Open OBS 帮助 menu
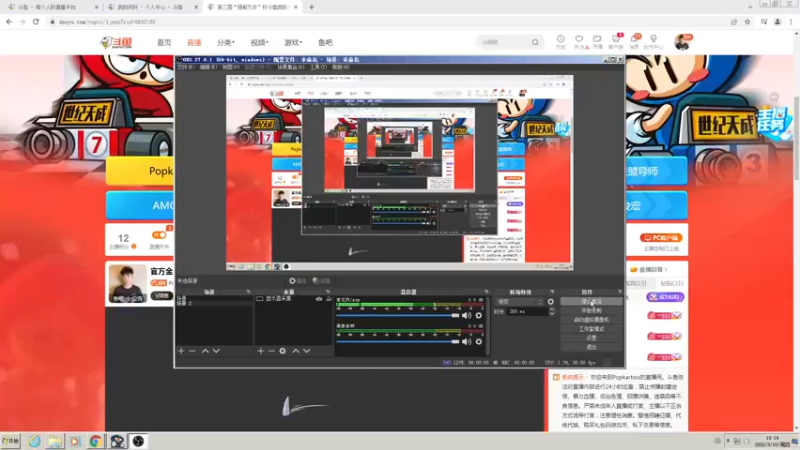 click(x=341, y=67)
